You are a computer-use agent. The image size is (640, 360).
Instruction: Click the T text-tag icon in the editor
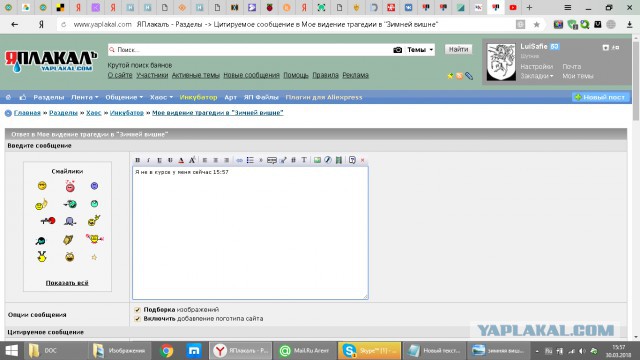coord(304,160)
